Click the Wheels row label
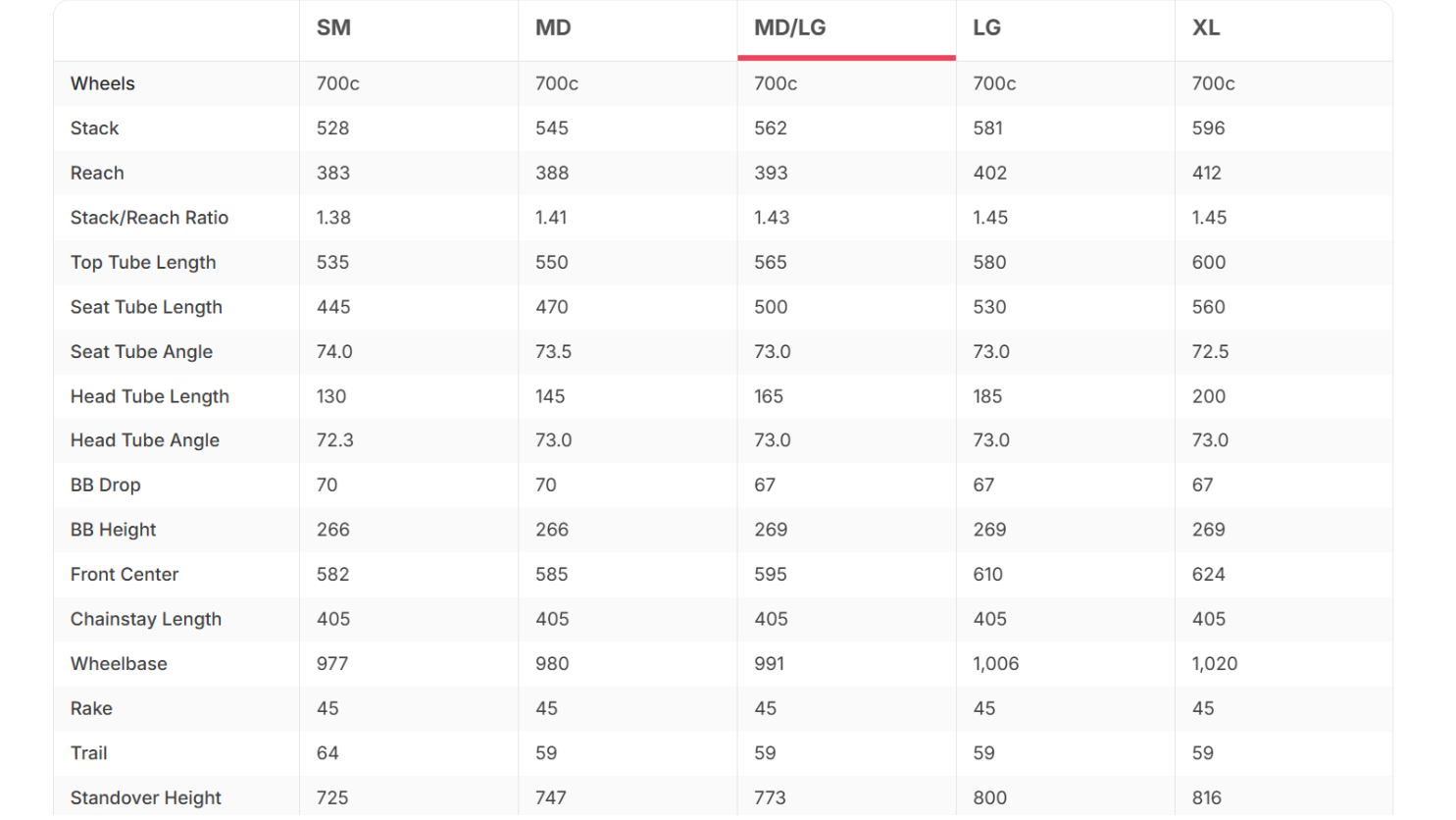This screenshot has height=820, width=1456. point(103,83)
